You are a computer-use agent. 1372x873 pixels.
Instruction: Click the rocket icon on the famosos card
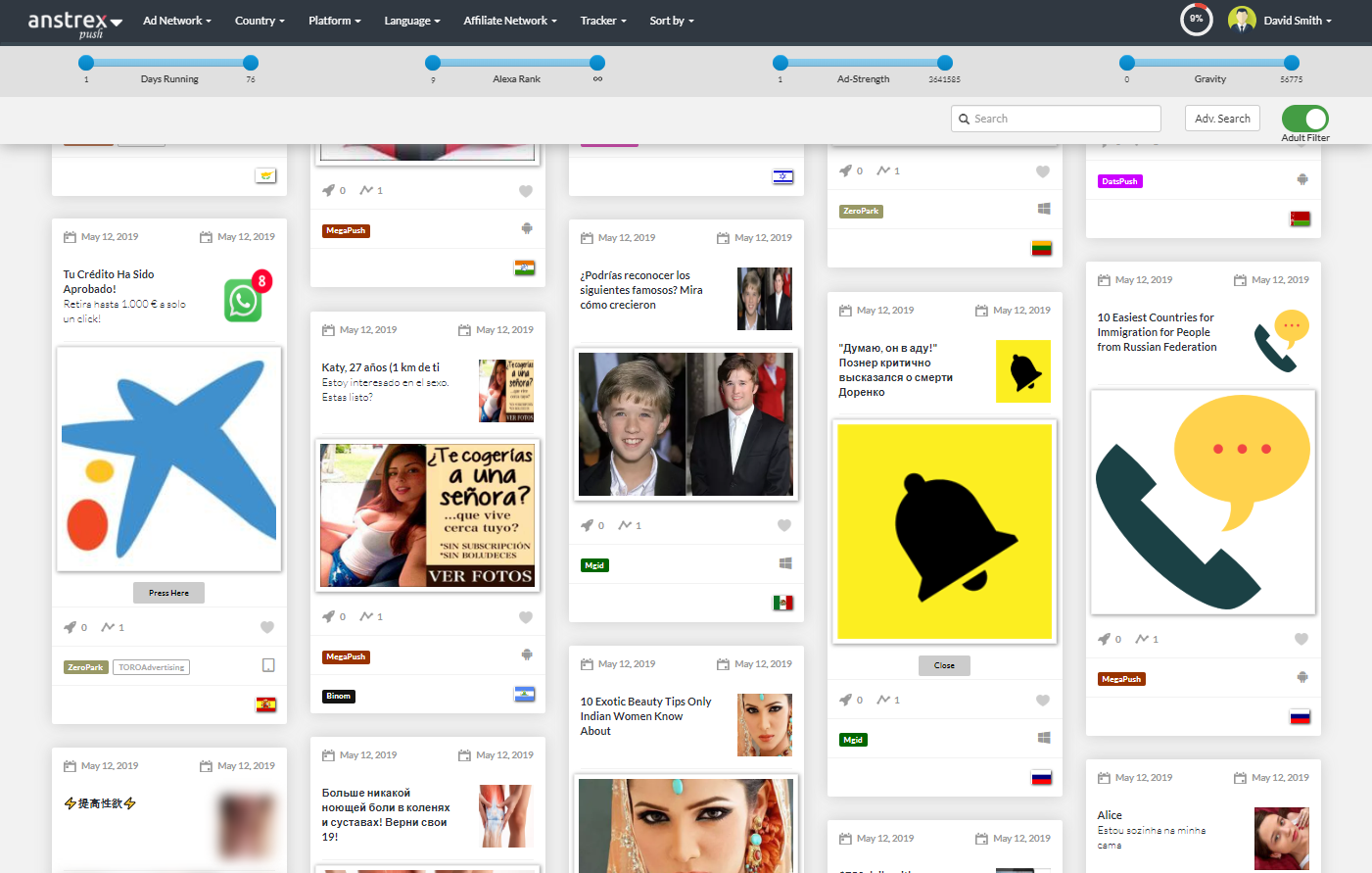(587, 525)
